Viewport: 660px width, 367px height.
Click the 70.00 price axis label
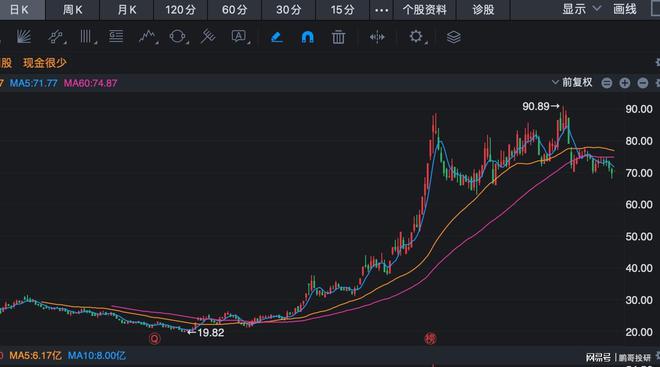click(x=639, y=173)
